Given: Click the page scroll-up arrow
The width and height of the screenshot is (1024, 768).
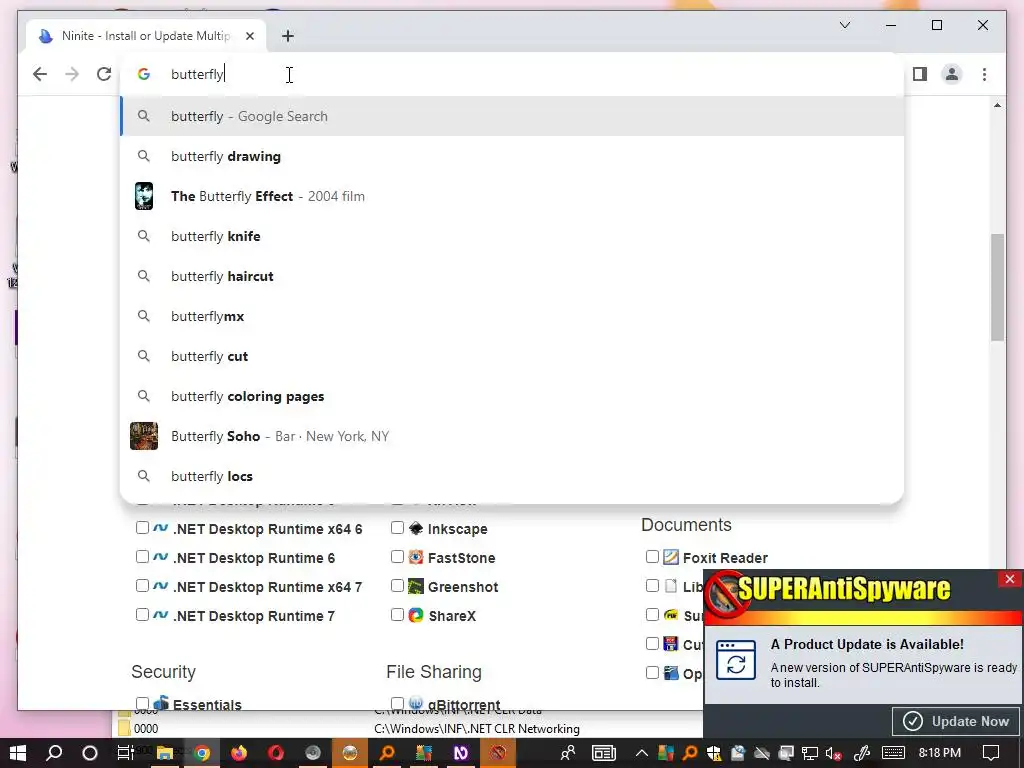Looking at the screenshot, I should (x=997, y=105).
